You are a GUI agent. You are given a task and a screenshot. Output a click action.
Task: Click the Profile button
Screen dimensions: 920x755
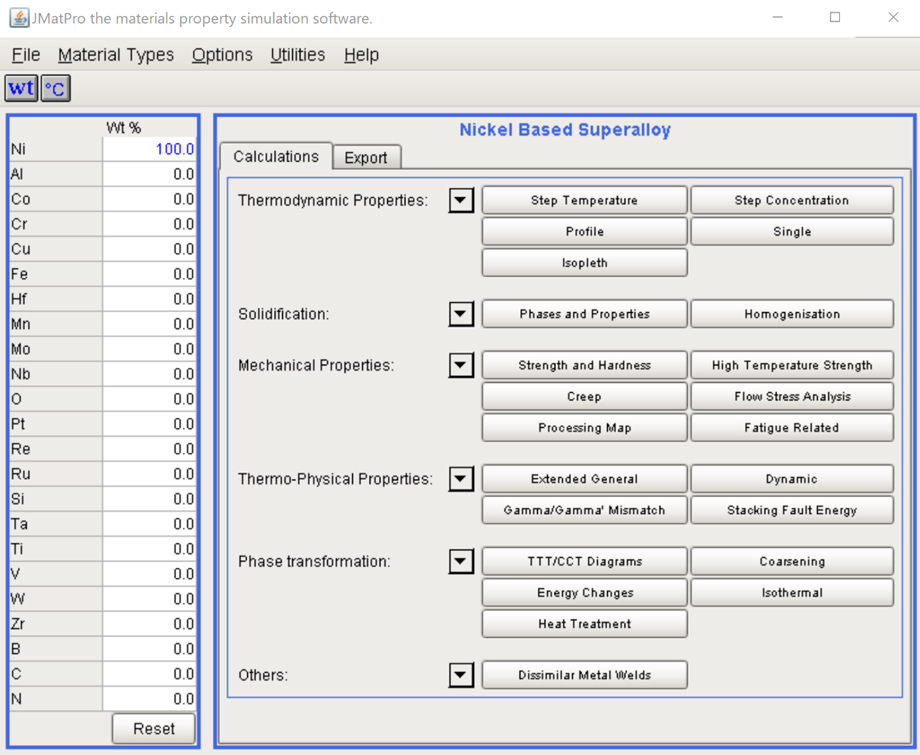(584, 231)
